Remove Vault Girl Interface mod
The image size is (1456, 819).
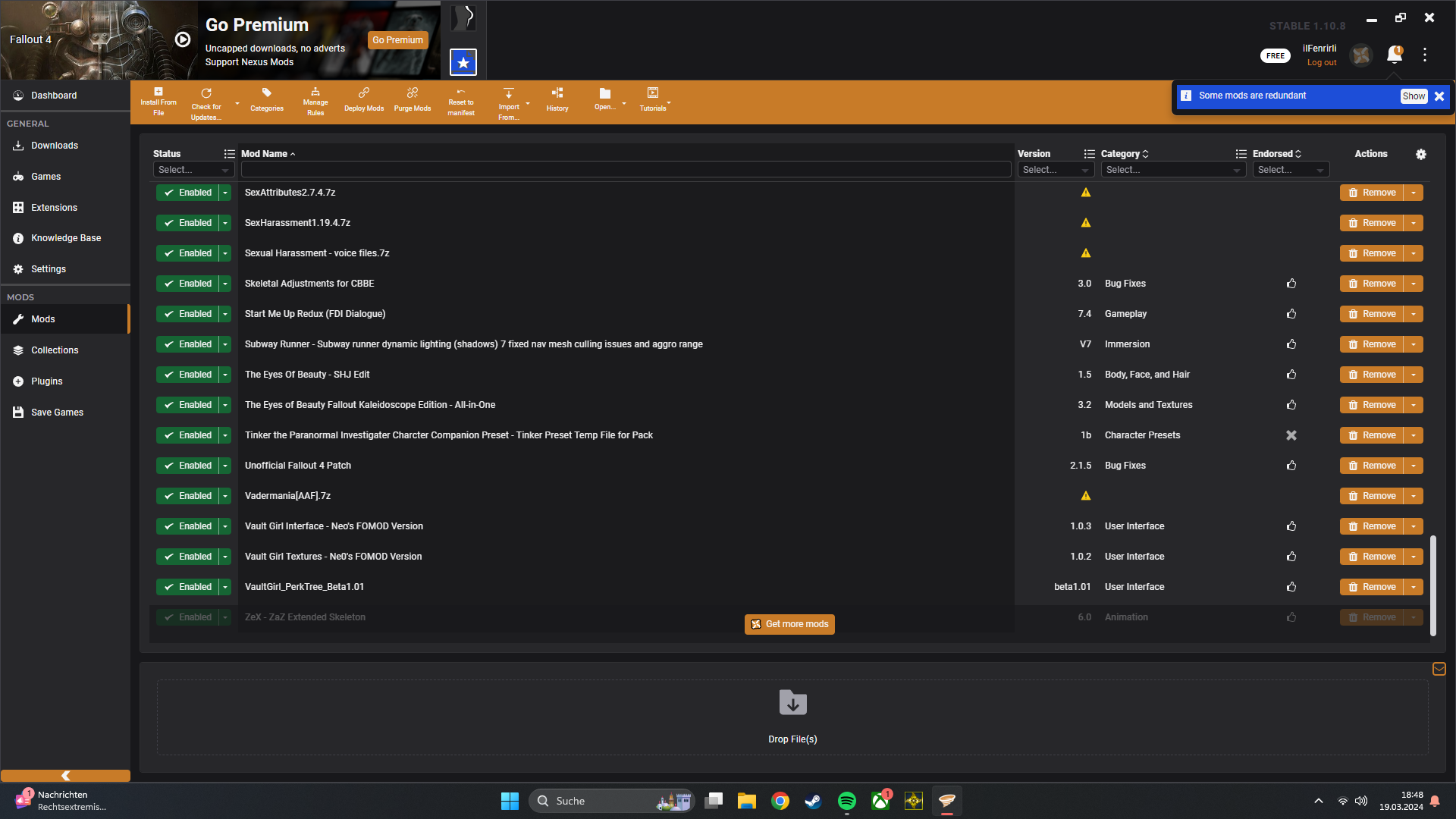point(1372,526)
